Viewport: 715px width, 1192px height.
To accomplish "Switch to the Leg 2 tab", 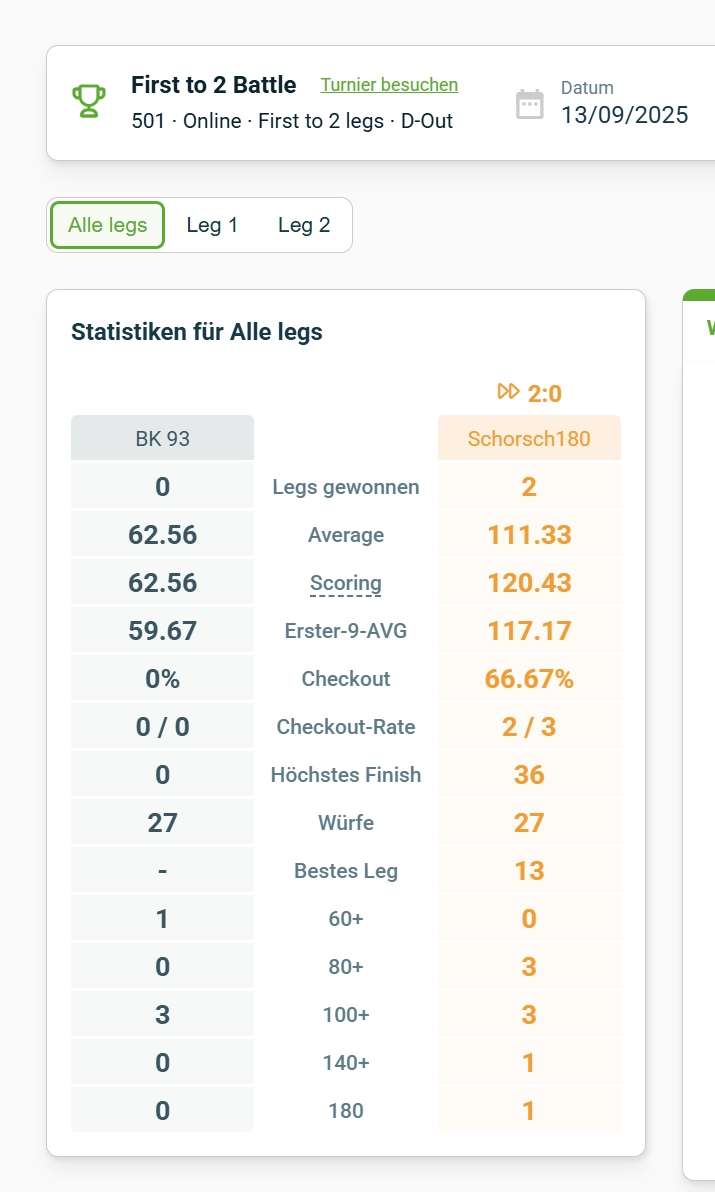I will [x=304, y=225].
